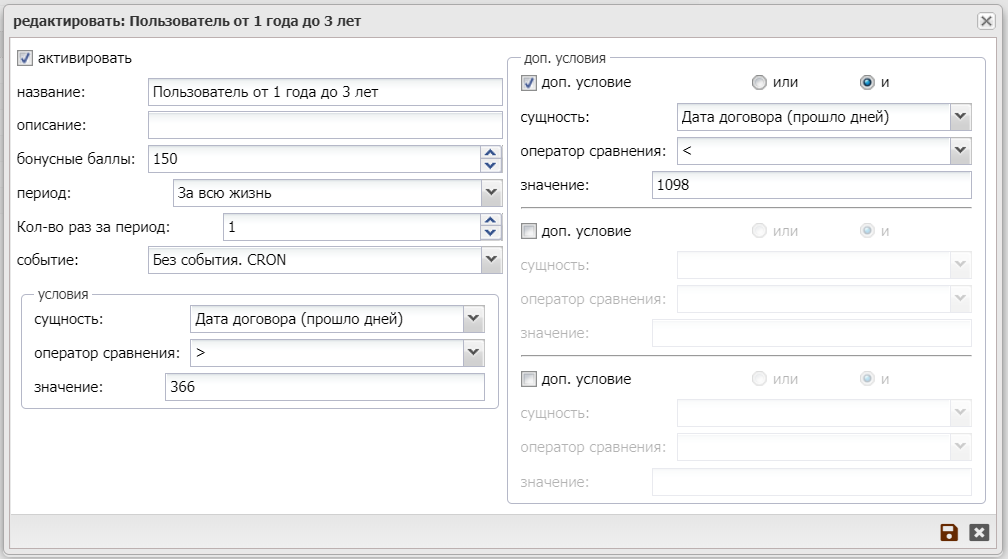Viewport: 1008px width, 559px height.
Task: Click the save floppy disk icon
Action: tap(949, 533)
